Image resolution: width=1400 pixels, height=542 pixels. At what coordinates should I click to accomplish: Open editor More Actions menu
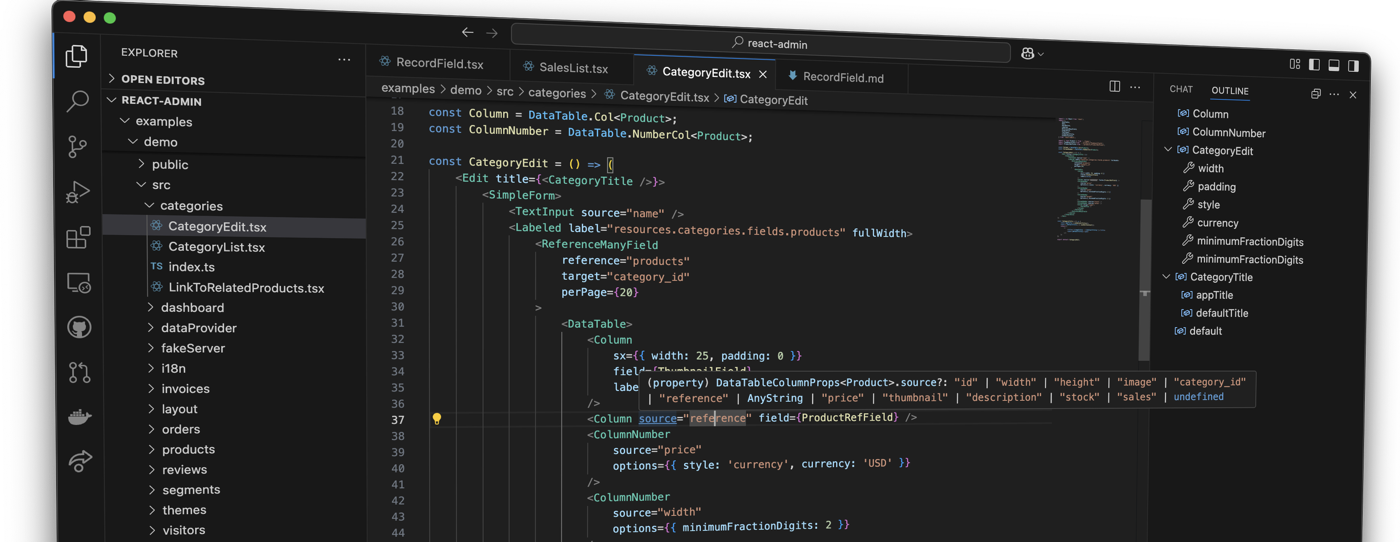point(1135,87)
